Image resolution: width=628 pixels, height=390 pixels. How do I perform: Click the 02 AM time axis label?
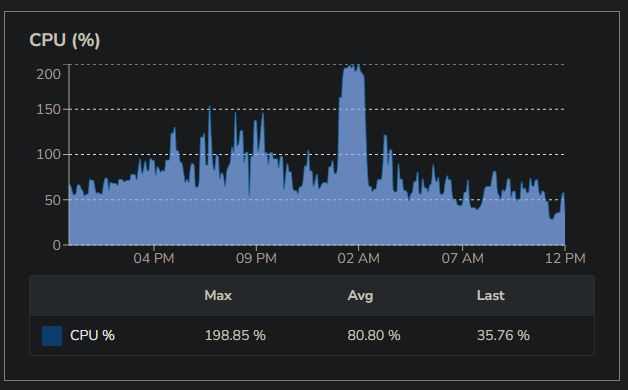pos(358,258)
